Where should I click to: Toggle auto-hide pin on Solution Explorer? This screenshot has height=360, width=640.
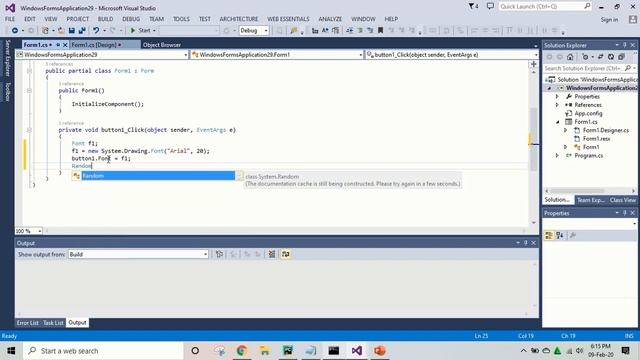[x=625, y=45]
